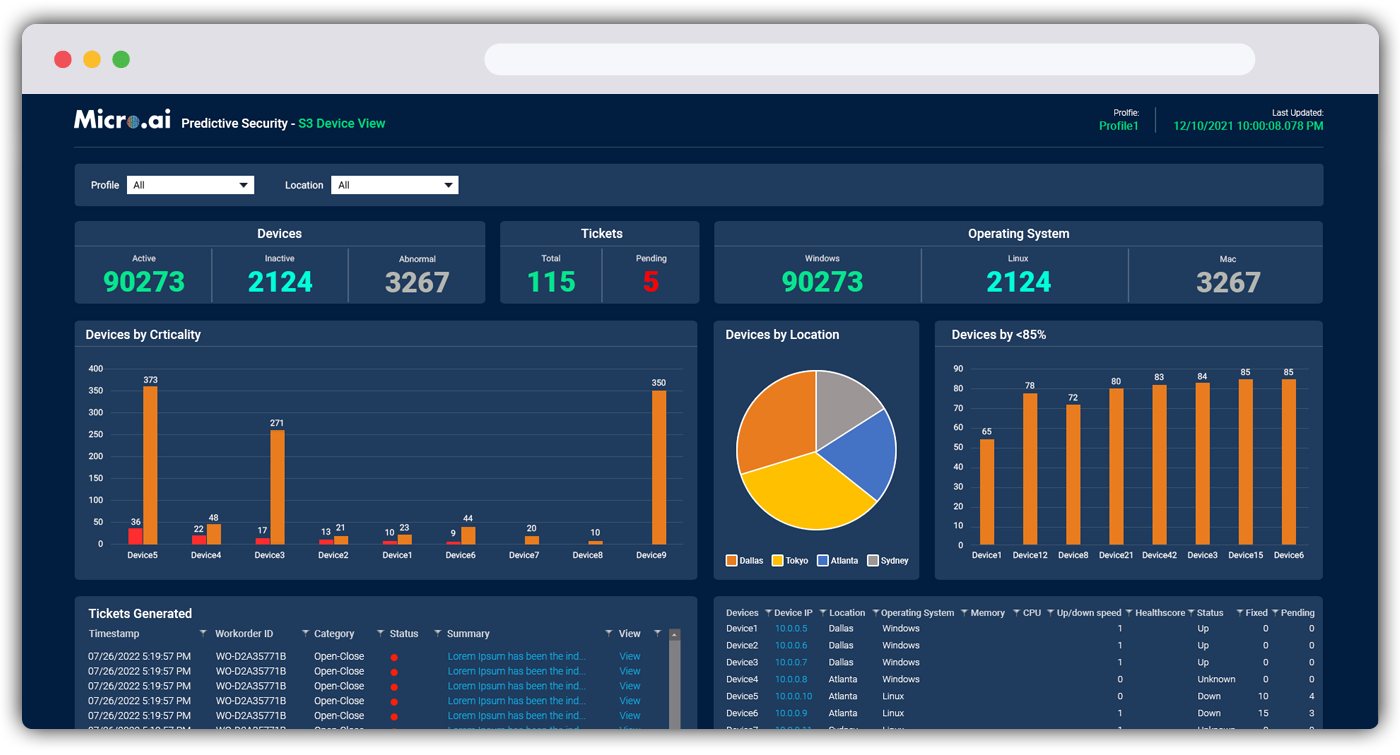This screenshot has width=1400, height=755.
Task: Open device IP link 10.0.0.10
Action: (x=794, y=697)
